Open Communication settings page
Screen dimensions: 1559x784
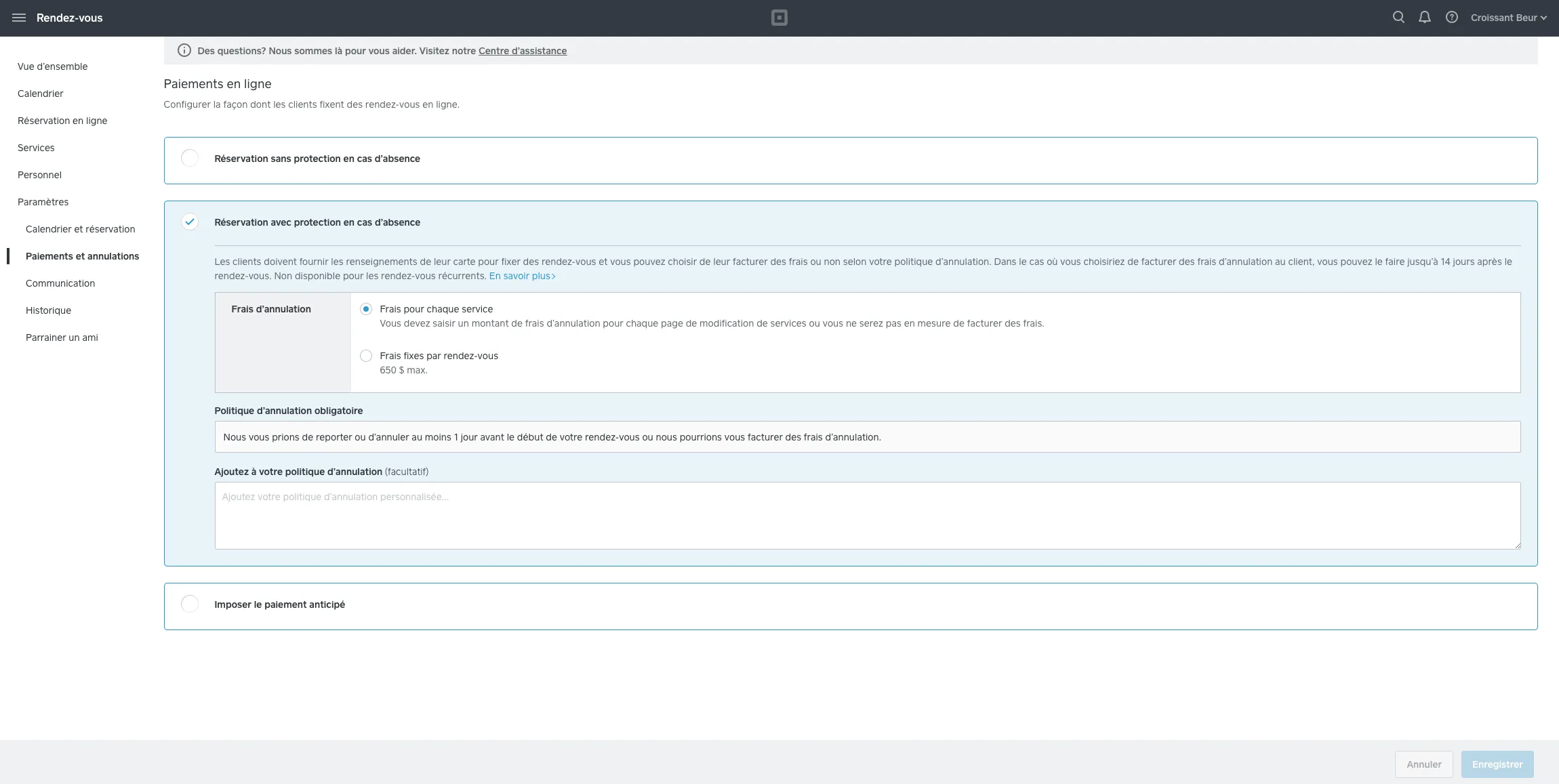click(x=60, y=283)
